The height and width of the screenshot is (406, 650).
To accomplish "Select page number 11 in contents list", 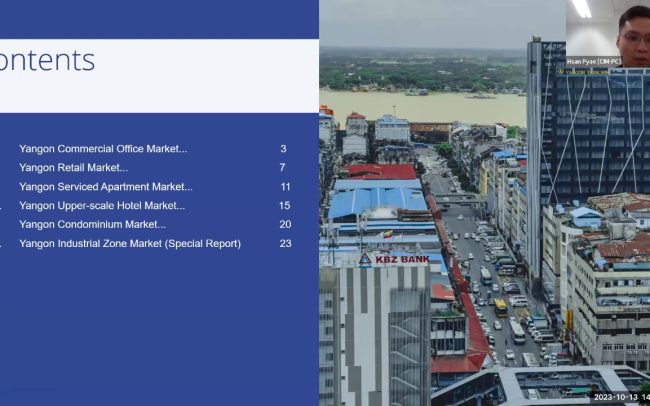I will point(285,187).
